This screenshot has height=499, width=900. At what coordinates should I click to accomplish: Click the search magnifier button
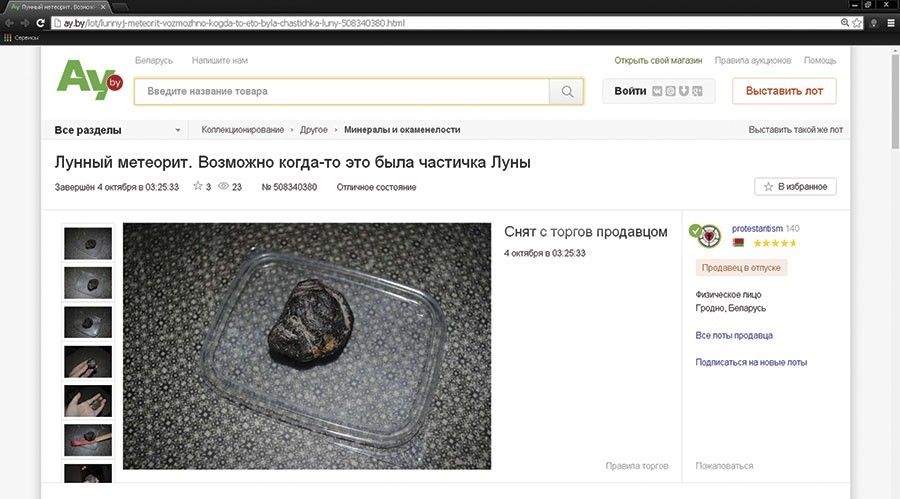click(567, 91)
